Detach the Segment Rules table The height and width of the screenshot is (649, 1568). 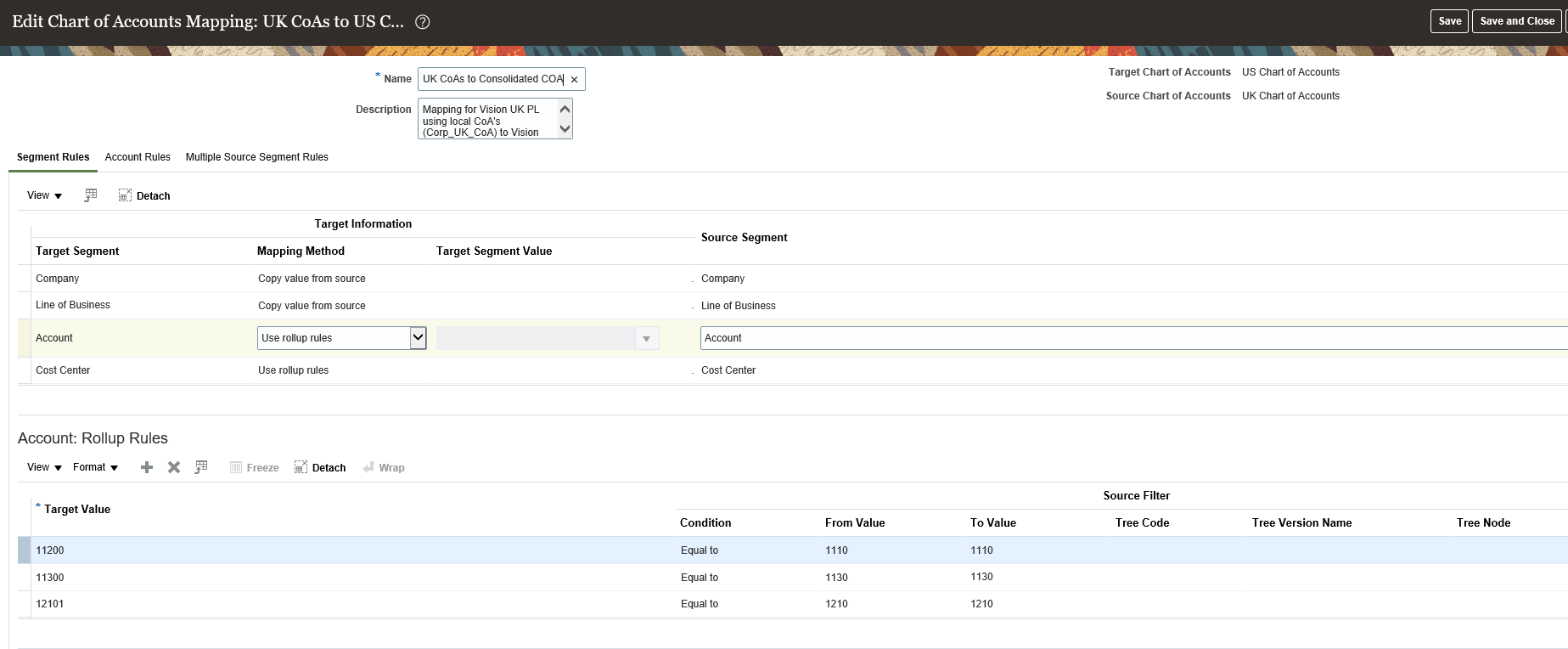point(144,195)
